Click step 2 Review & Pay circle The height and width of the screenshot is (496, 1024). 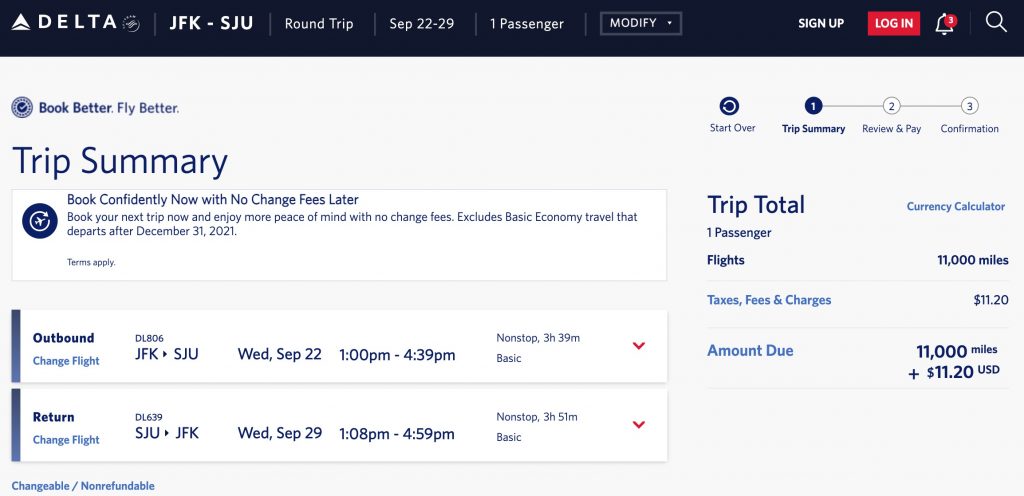coord(891,106)
